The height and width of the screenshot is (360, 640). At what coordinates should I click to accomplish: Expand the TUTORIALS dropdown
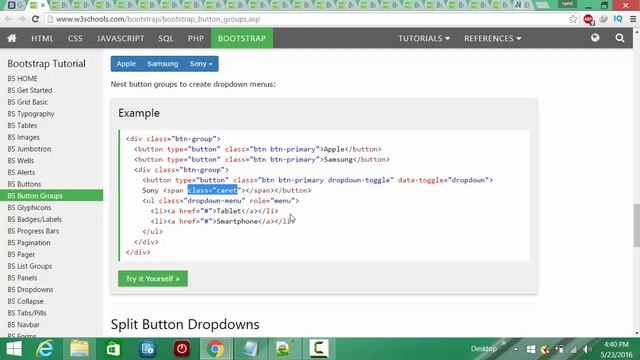424,38
